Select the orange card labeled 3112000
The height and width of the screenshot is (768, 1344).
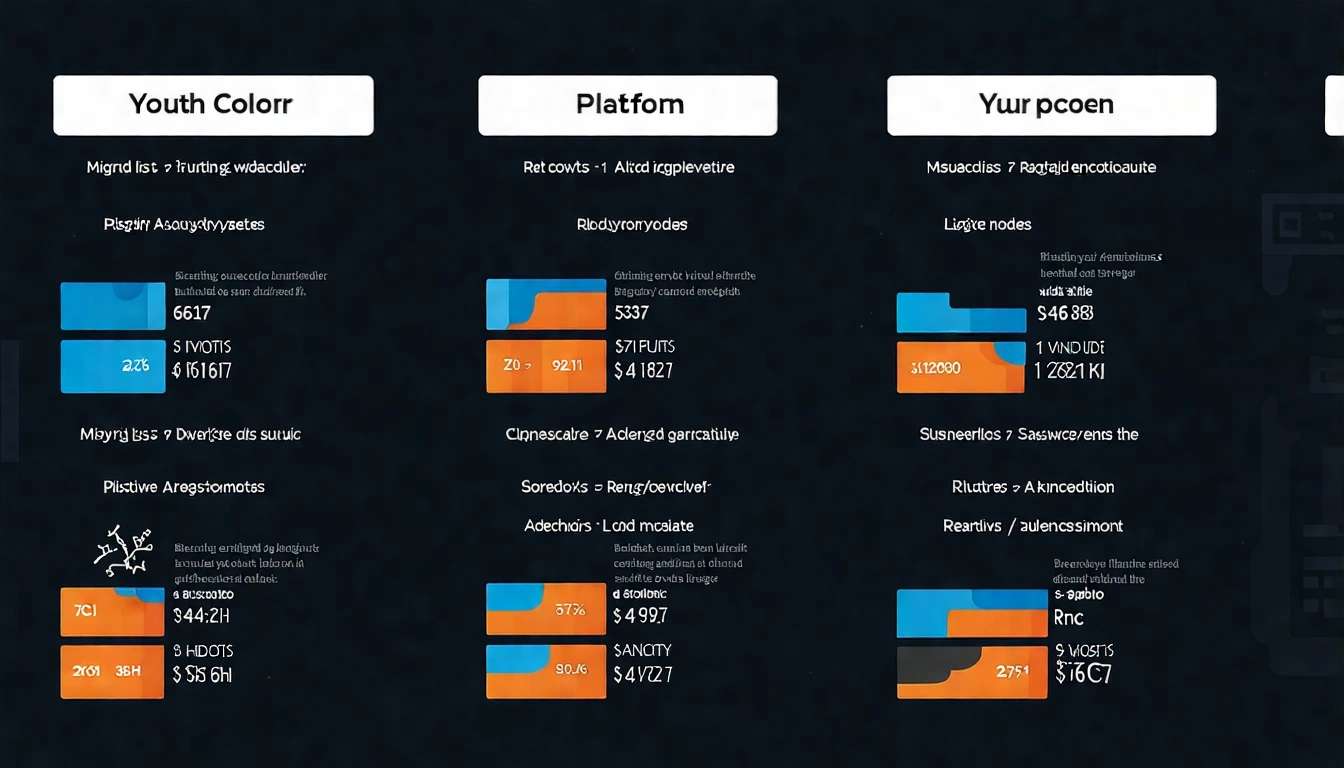[961, 367]
